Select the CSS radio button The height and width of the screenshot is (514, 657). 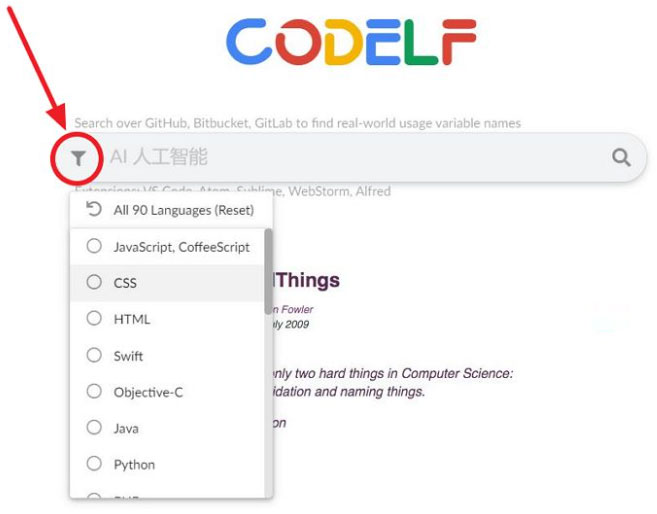[x=94, y=283]
